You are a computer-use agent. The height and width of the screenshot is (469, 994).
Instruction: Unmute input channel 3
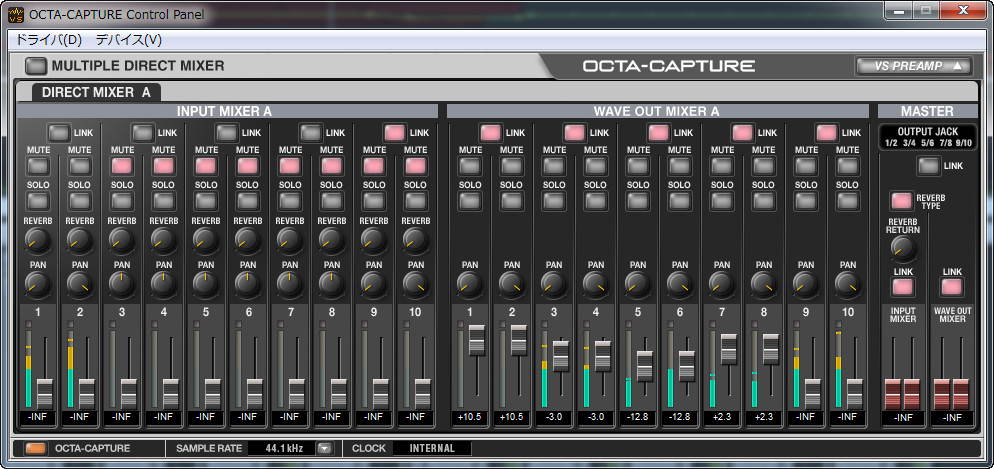[x=122, y=166]
